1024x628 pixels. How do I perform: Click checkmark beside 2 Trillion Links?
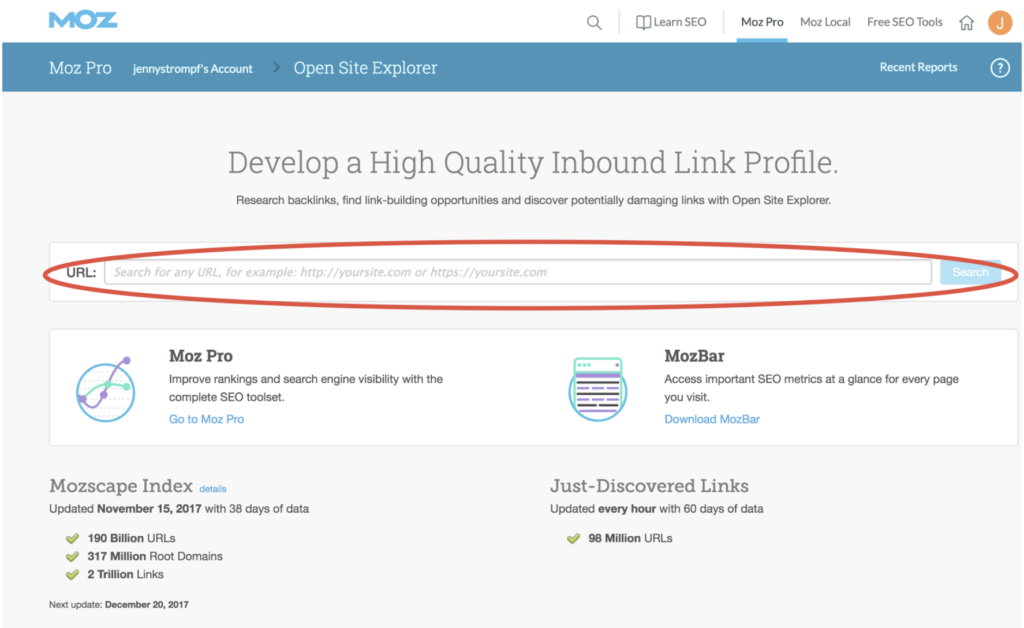[72, 575]
